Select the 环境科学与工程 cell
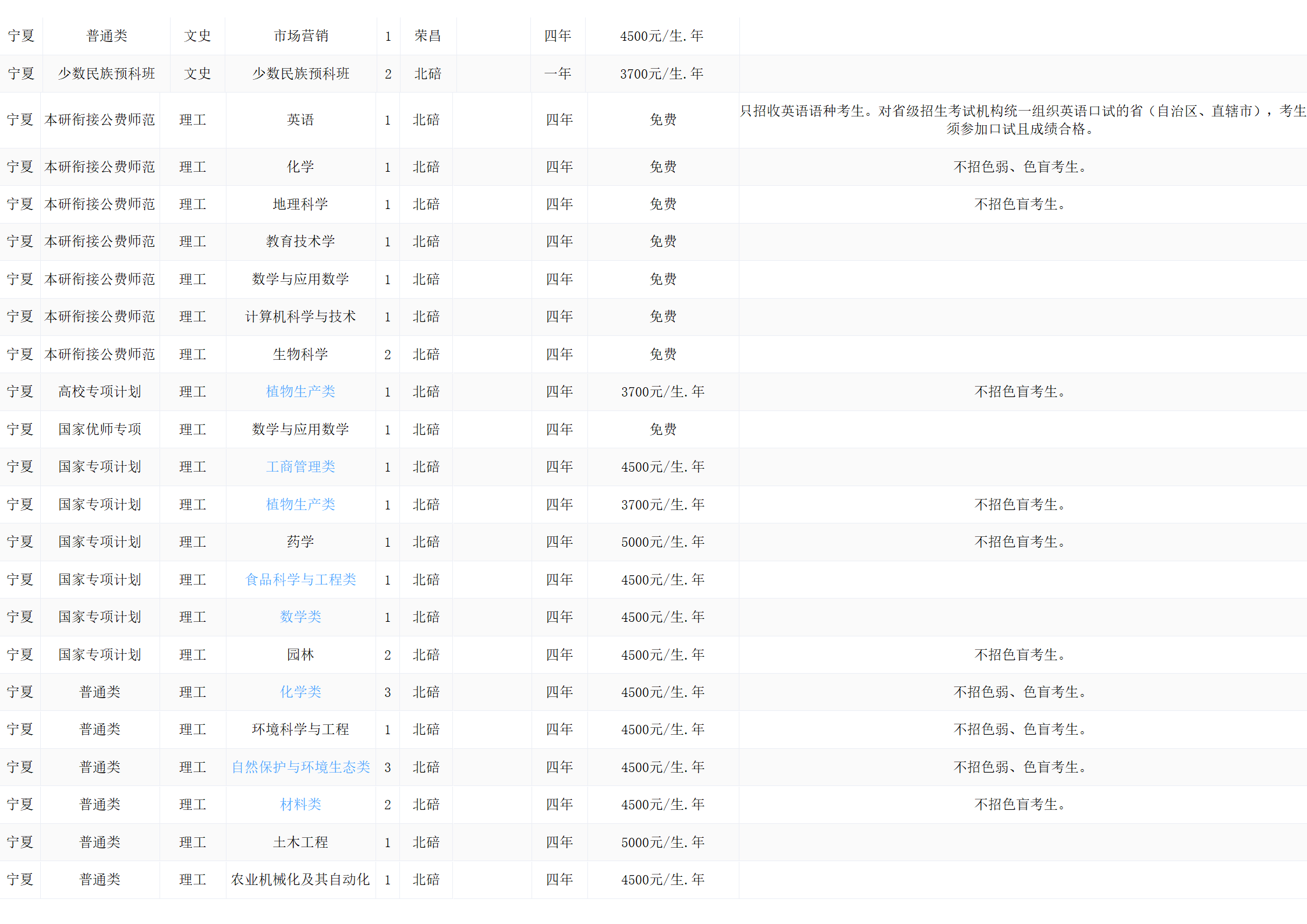The image size is (1307, 924). (x=300, y=730)
